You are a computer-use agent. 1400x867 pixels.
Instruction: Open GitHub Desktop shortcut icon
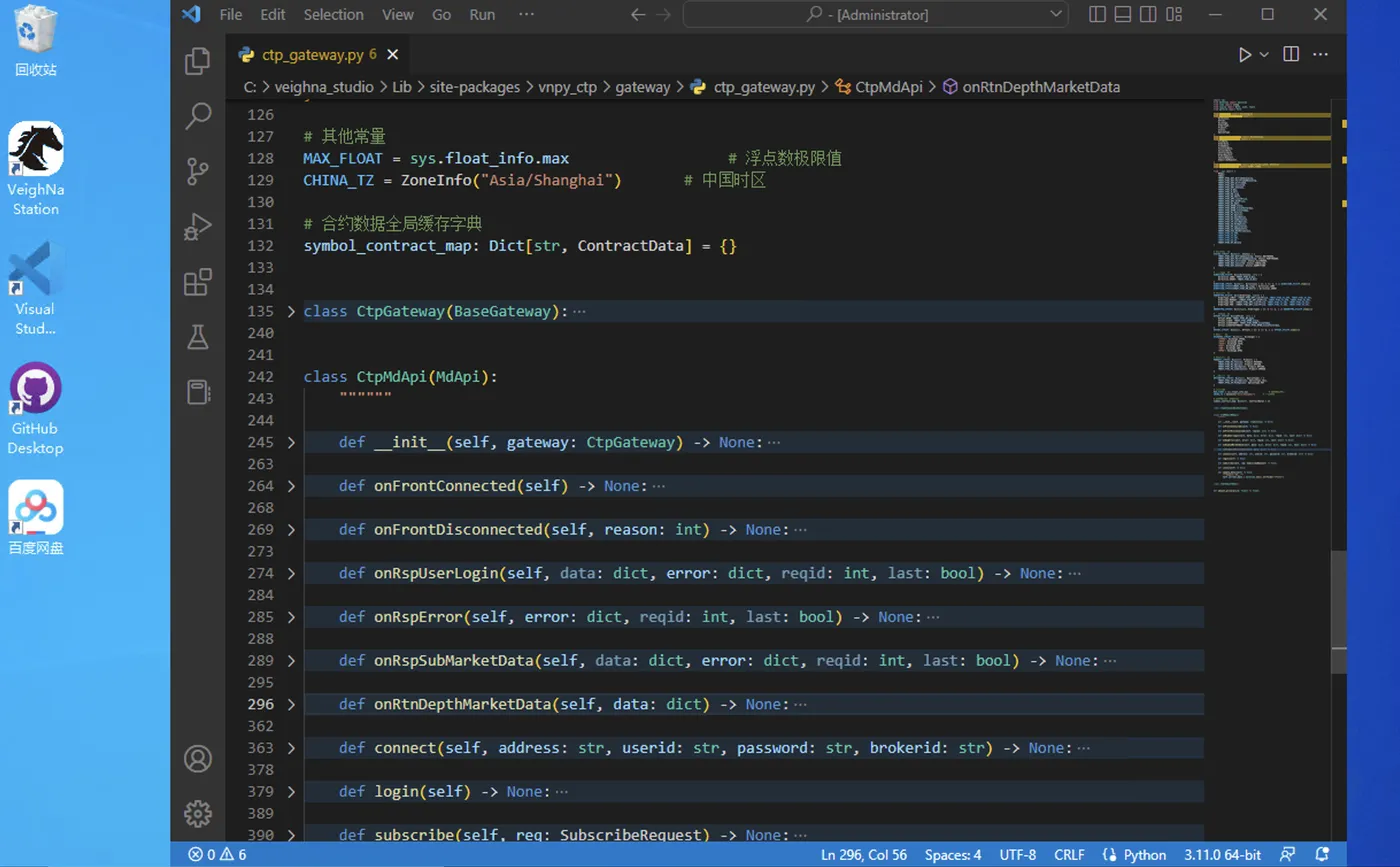click(36, 409)
